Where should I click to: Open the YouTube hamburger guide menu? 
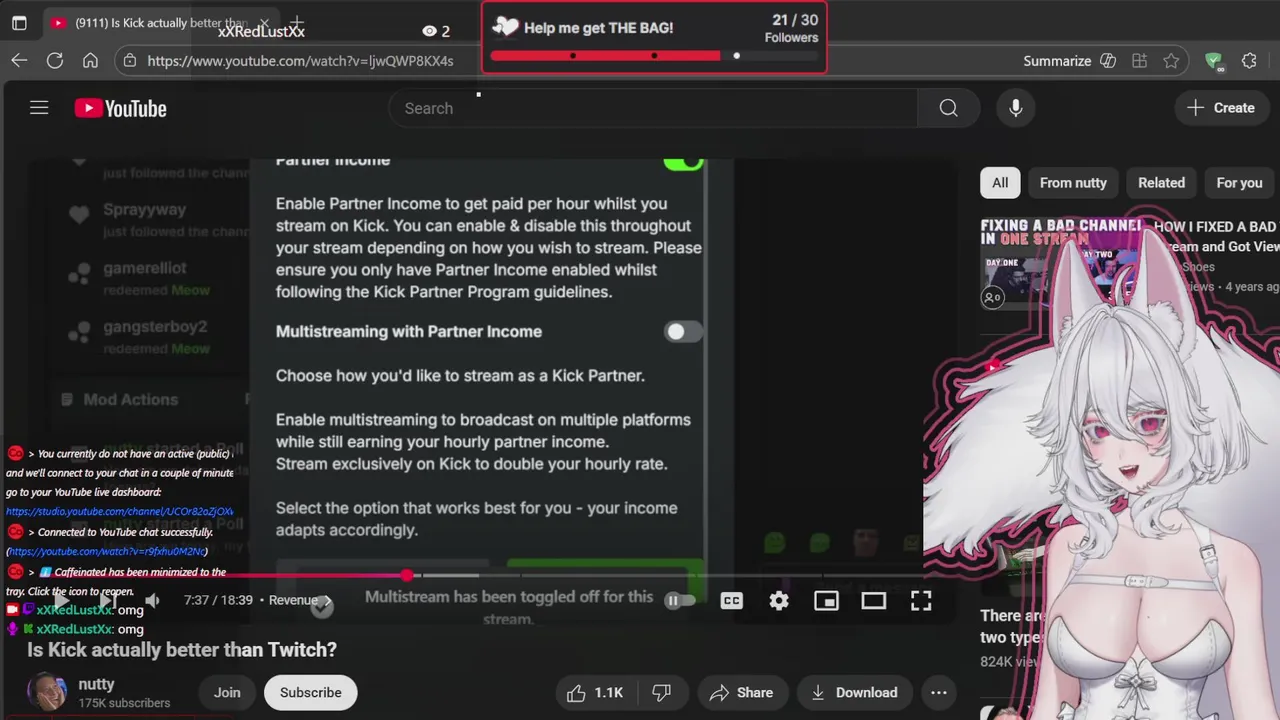point(39,108)
